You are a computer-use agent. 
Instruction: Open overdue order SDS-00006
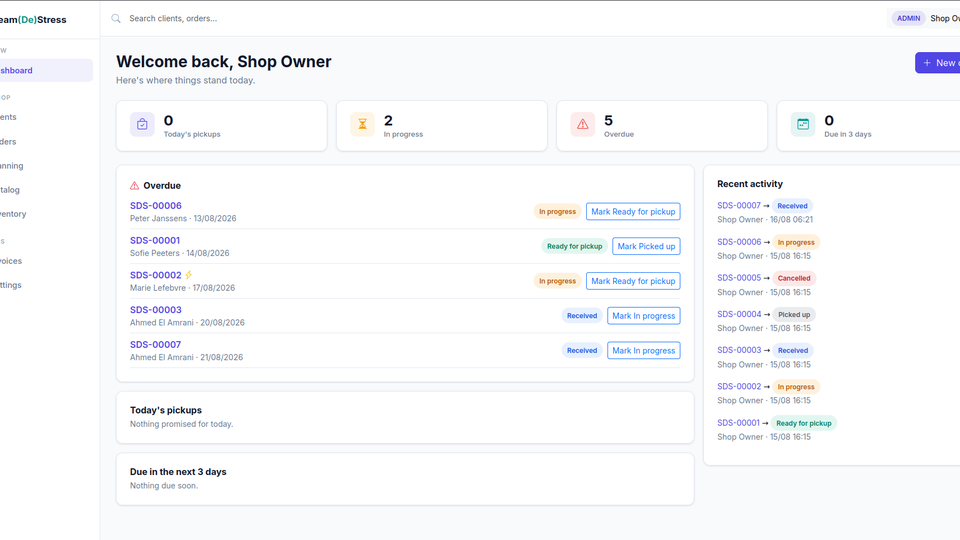(156, 206)
